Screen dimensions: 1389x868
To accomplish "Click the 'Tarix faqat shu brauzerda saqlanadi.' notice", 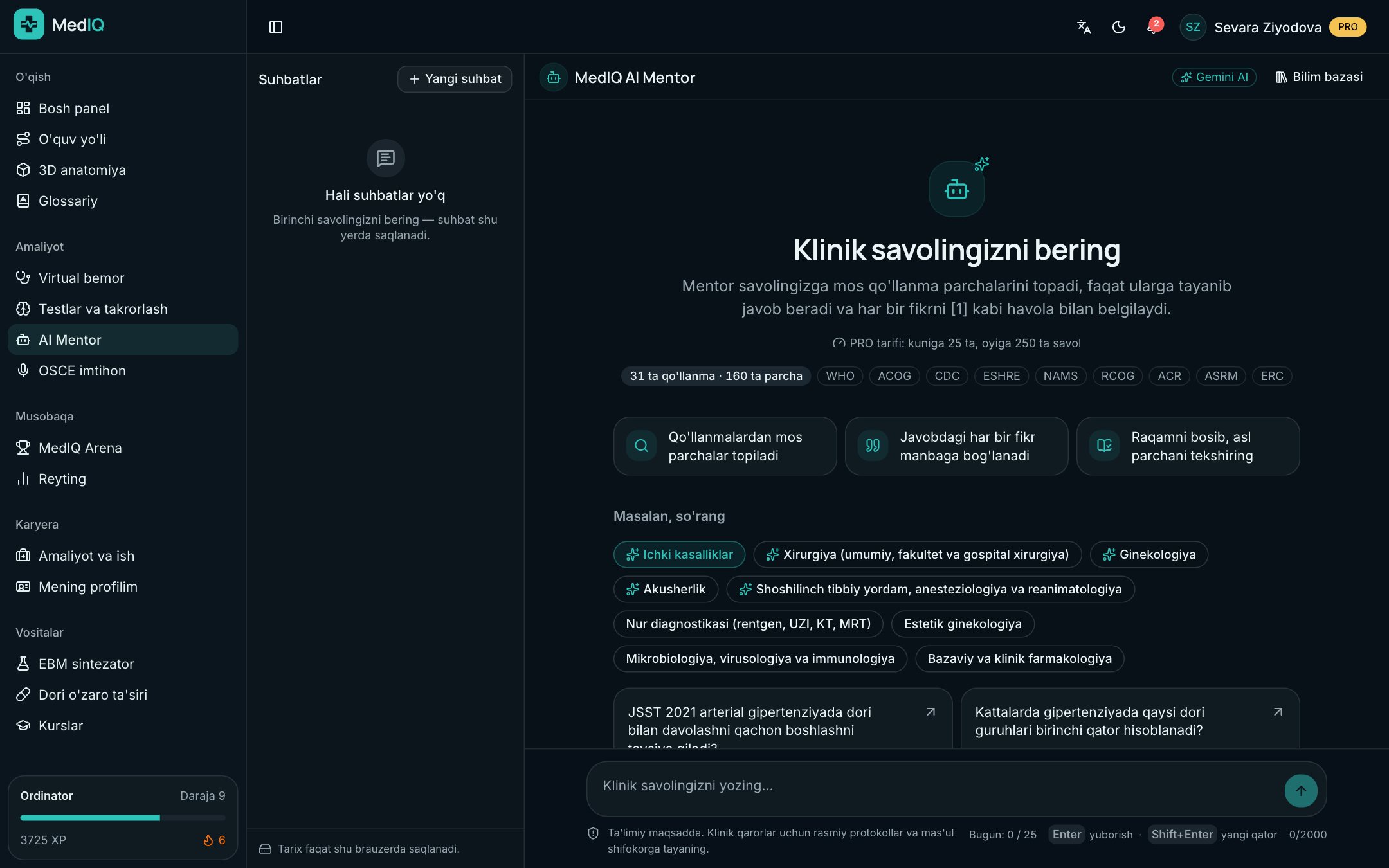I will tap(368, 849).
